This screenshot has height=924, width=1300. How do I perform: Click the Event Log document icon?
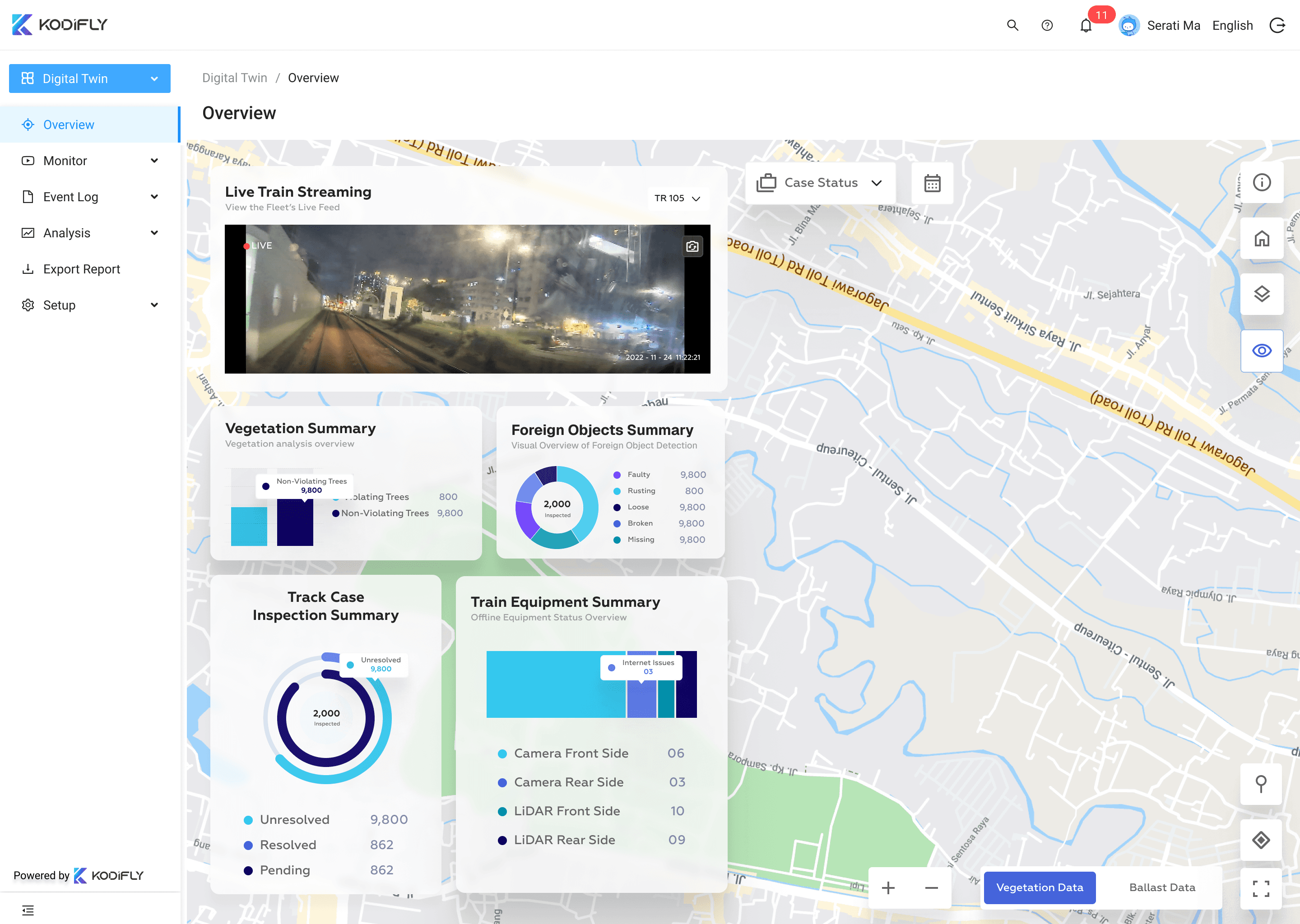point(28,197)
